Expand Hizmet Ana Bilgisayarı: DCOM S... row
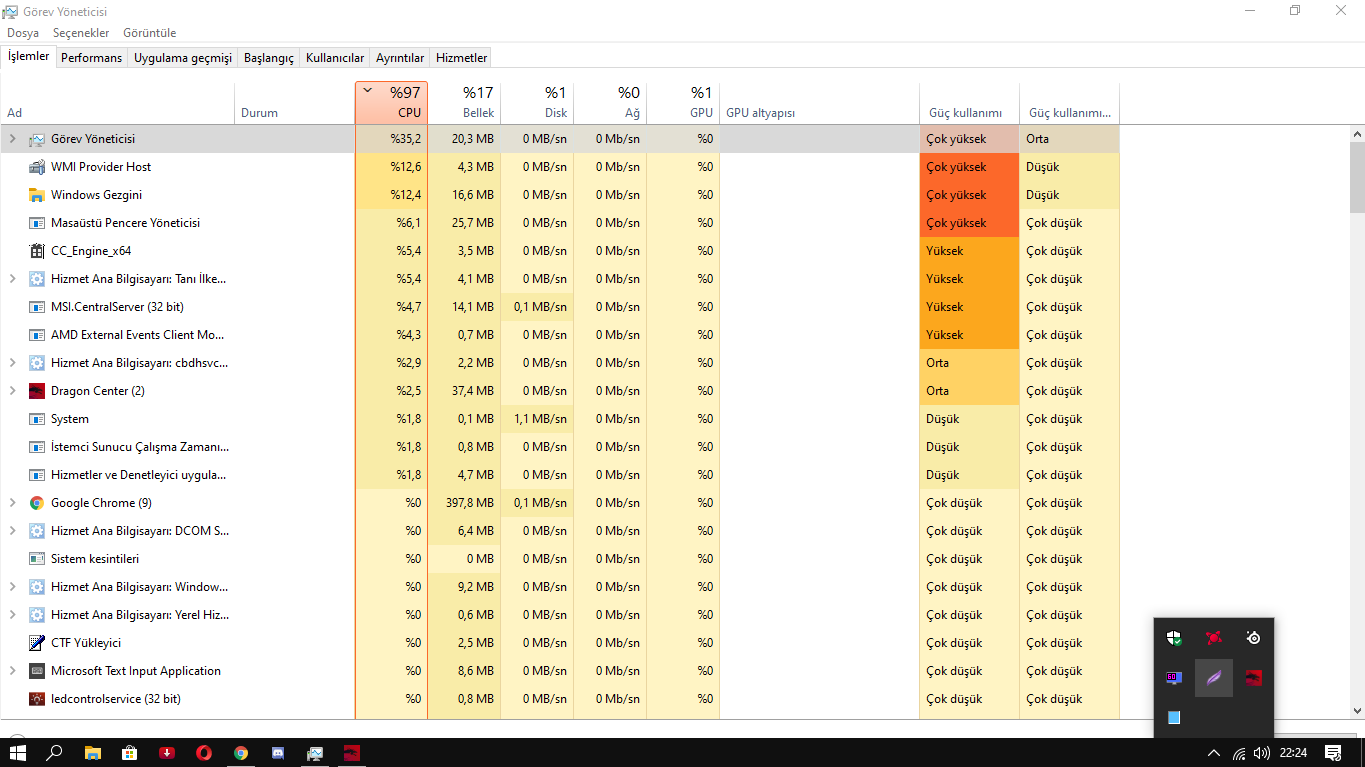The width and height of the screenshot is (1365, 767). 13,531
